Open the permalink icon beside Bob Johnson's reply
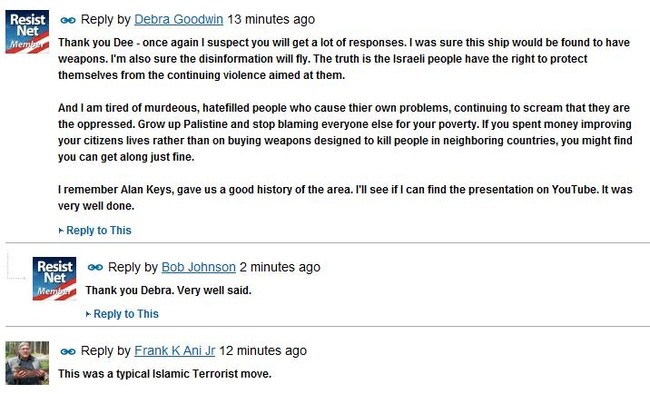 [x=95, y=268]
